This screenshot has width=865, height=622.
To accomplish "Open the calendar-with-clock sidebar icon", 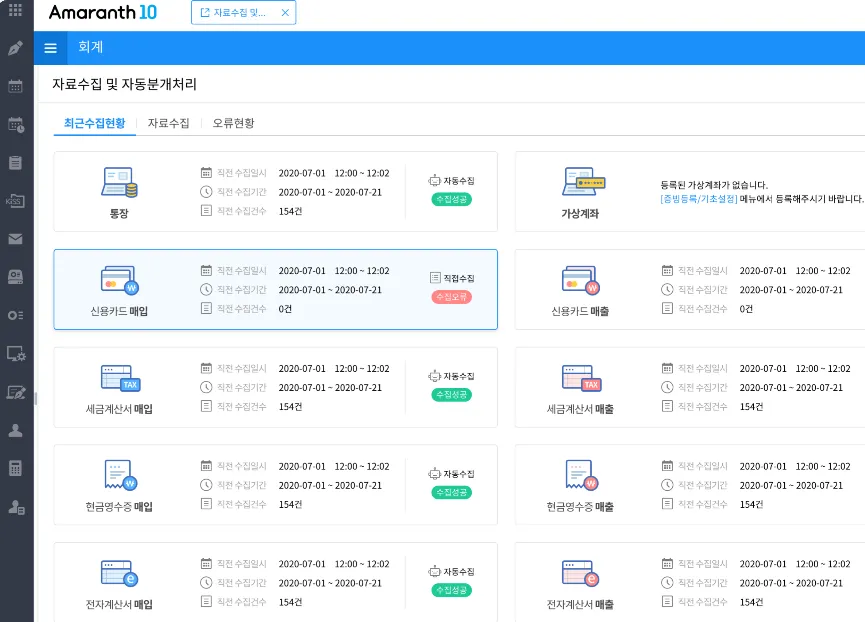I will [15, 125].
